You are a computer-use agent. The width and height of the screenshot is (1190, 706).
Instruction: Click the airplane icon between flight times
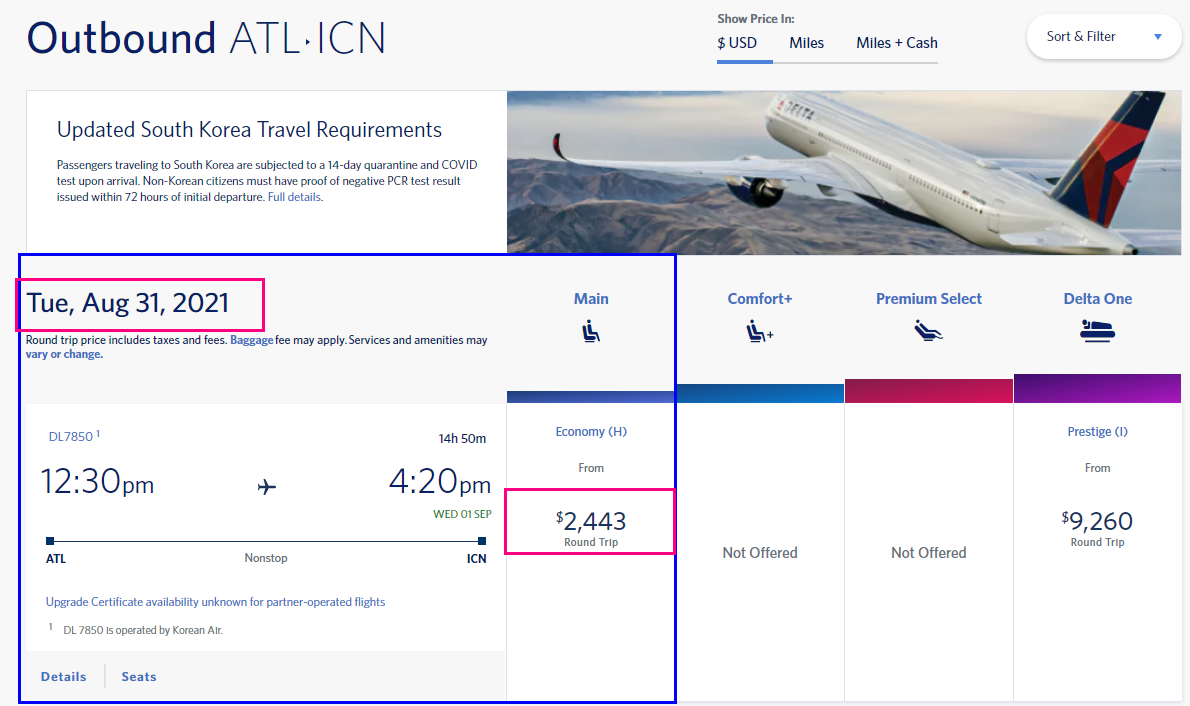point(267,487)
